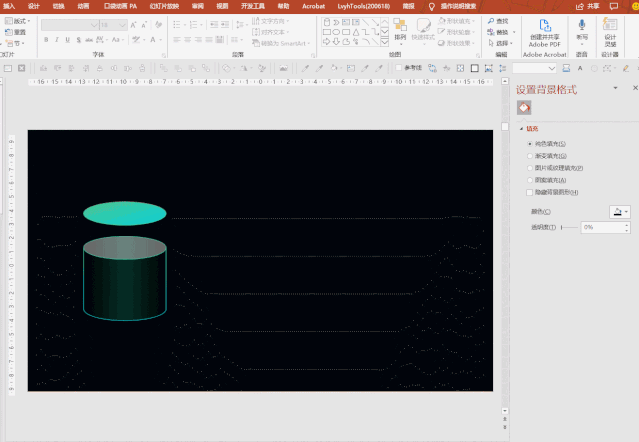Click the Find (查找) button
Viewport: 639px width, 442px height.
pyautogui.click(x=496, y=20)
